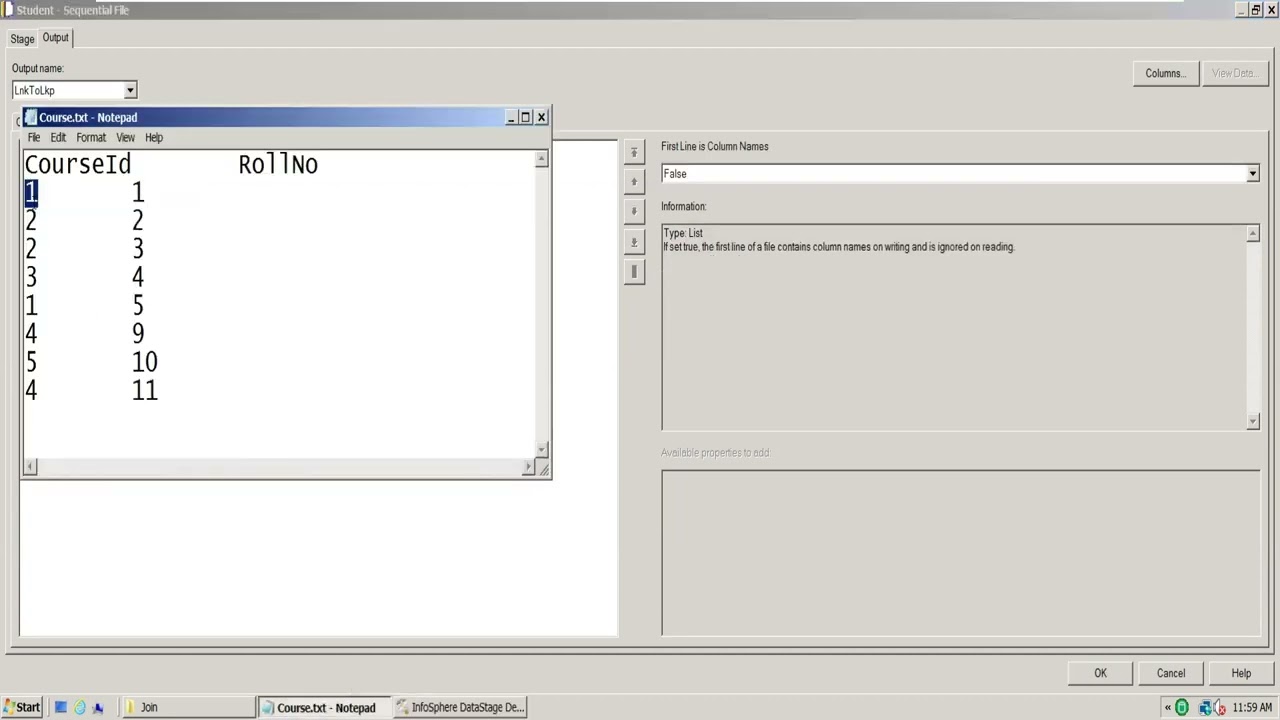Click the move-to-top arrow button
The image size is (1280, 720).
(634, 152)
